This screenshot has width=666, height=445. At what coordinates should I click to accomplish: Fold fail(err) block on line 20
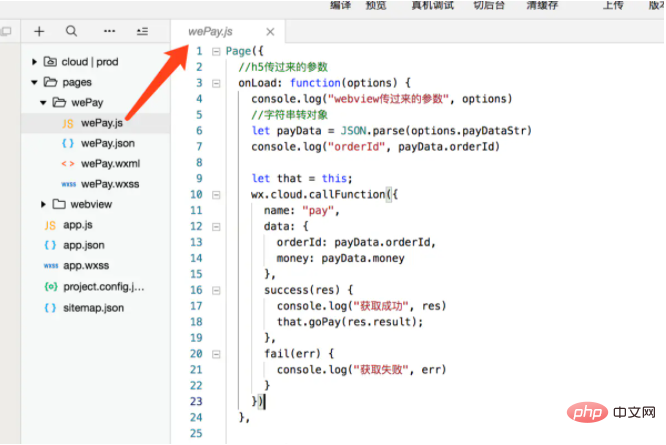(216, 354)
